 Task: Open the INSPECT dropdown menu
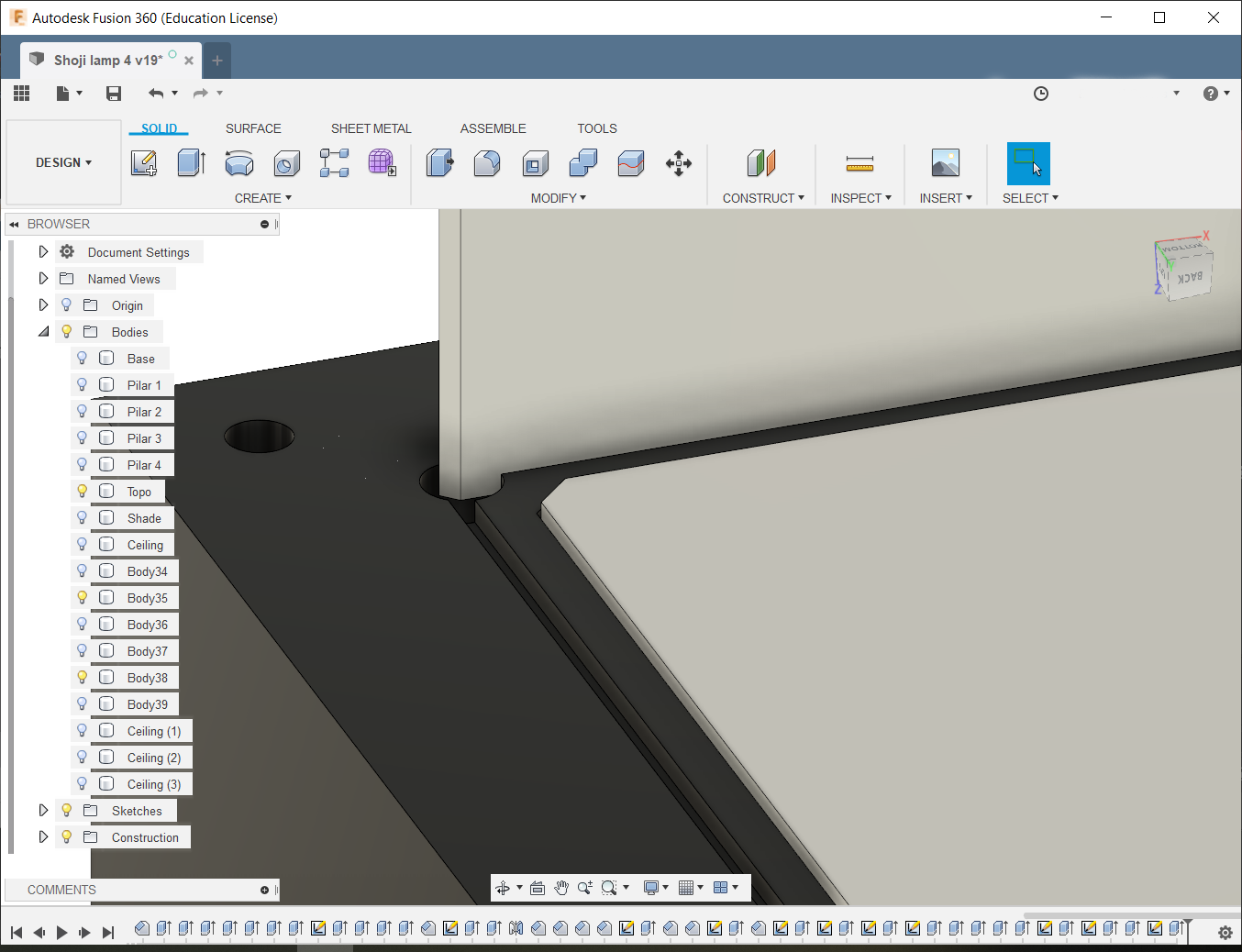coord(860,198)
